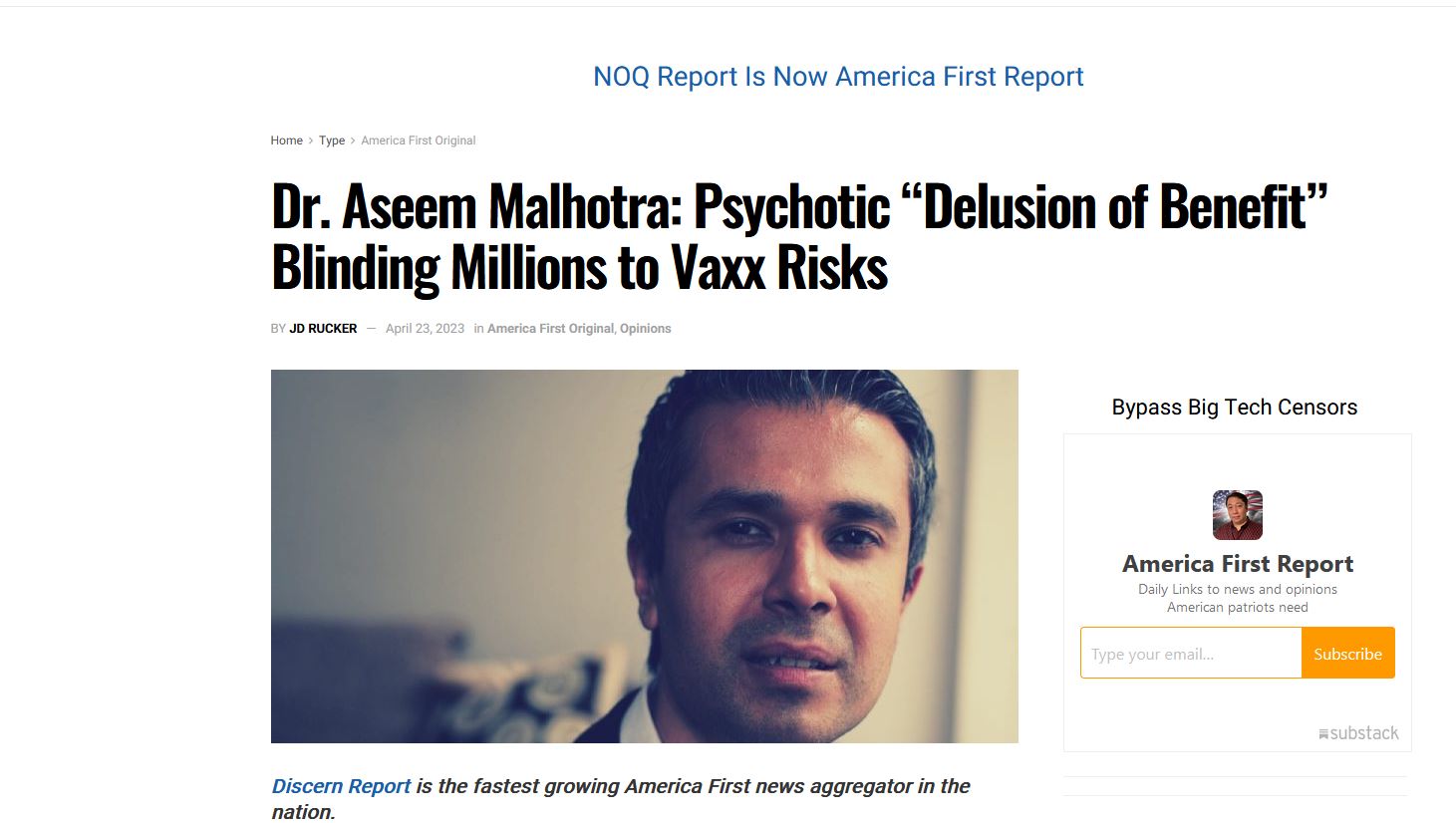Click the featured article photo
The width and height of the screenshot is (1456, 823).
click(x=644, y=556)
